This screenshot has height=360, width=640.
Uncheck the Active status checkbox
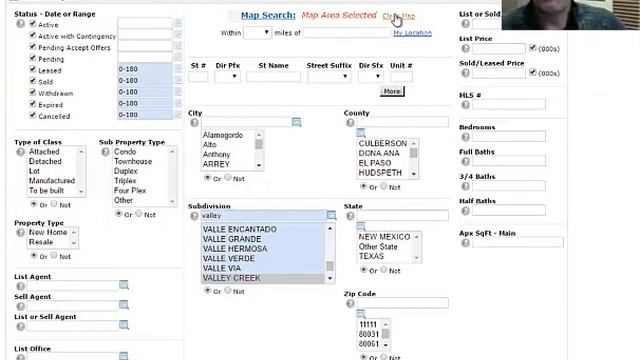(x=33, y=24)
